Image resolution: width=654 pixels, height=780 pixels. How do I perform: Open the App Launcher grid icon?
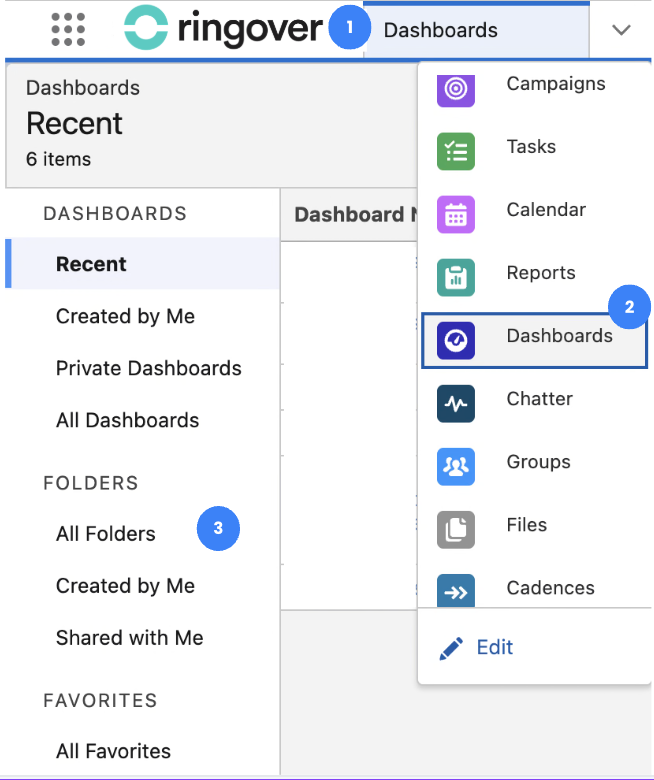pyautogui.click(x=68, y=30)
